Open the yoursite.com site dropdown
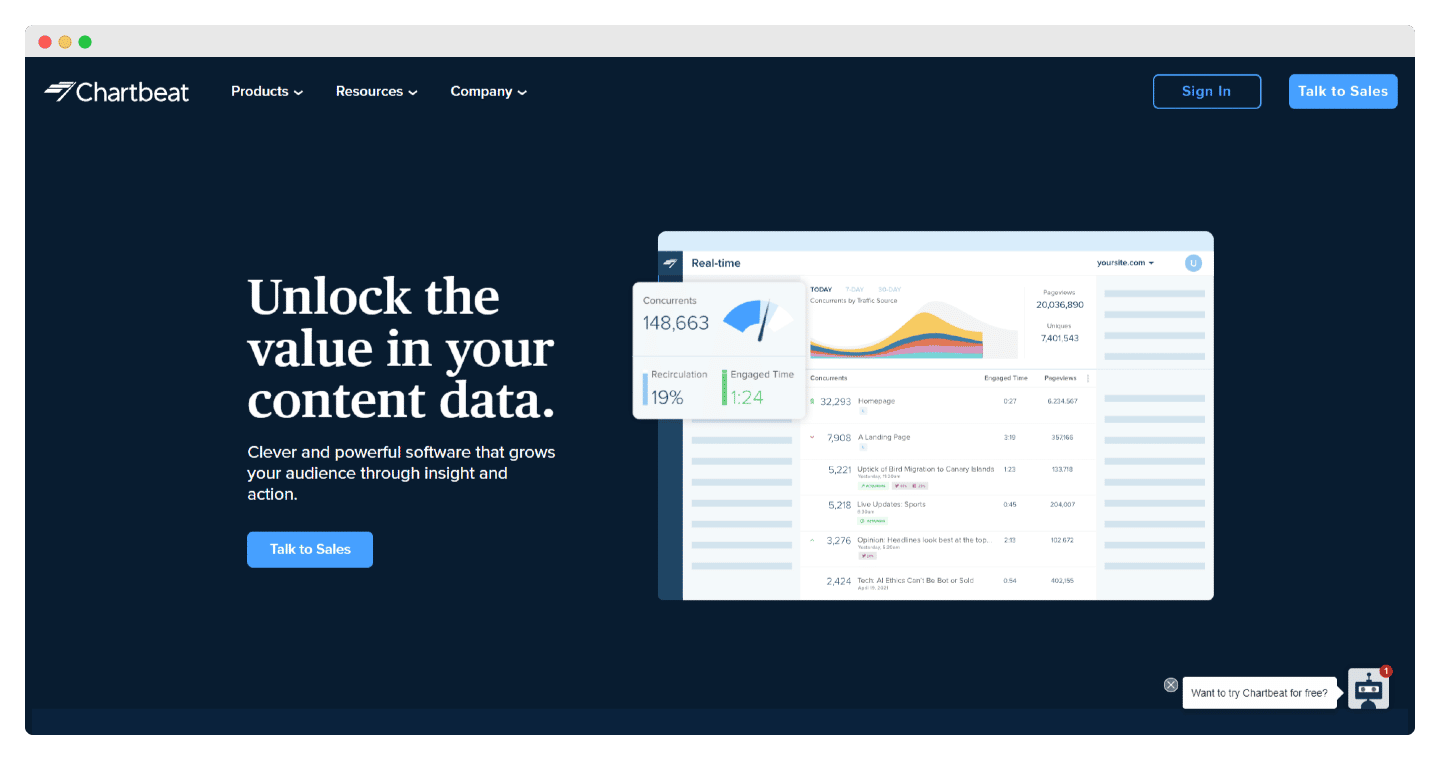The height and width of the screenshot is (760, 1440). [1125, 263]
